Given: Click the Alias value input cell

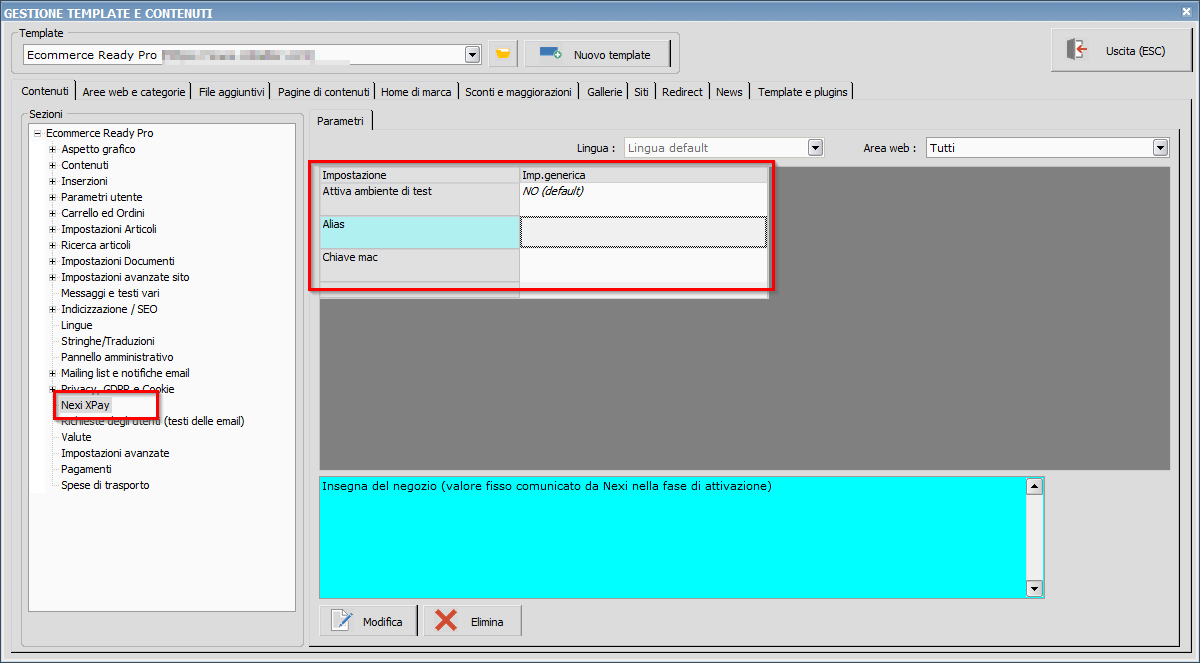Looking at the screenshot, I should 643,232.
